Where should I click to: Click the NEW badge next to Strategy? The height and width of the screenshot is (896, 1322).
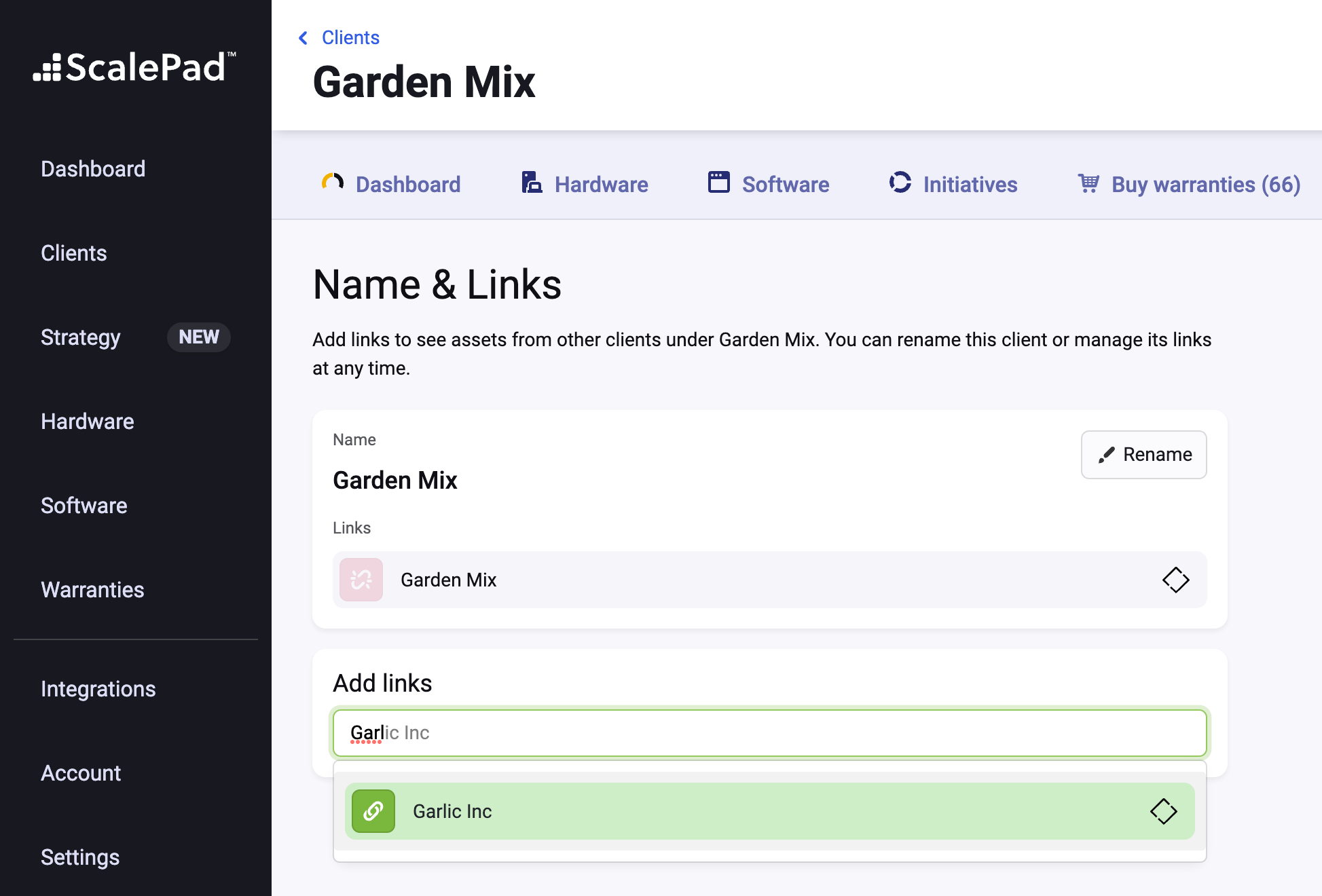click(x=199, y=337)
